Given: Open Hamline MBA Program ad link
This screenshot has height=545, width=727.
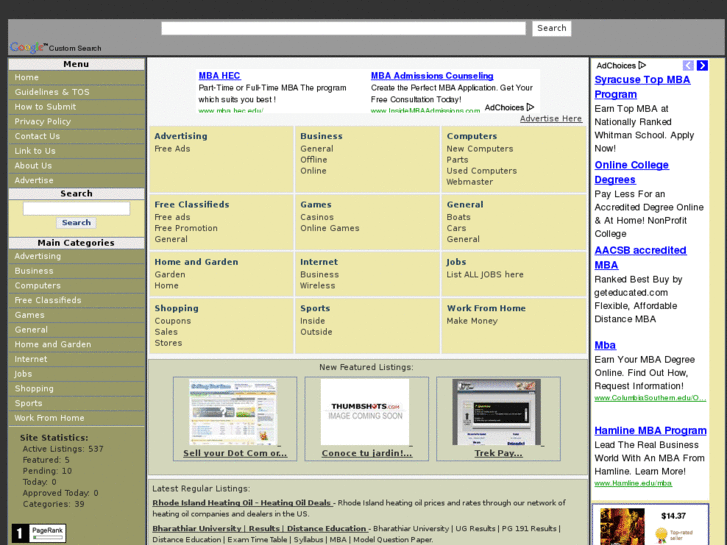Looking at the screenshot, I should pos(650,430).
